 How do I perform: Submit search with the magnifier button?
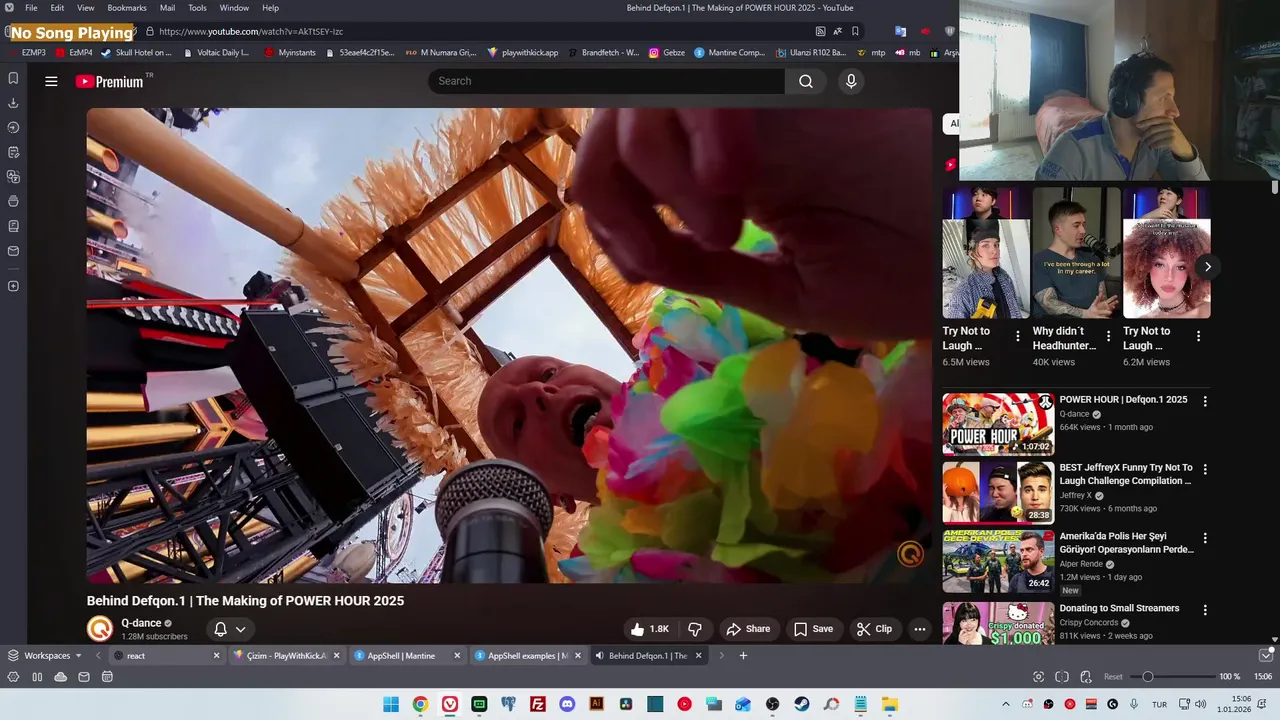click(x=805, y=81)
